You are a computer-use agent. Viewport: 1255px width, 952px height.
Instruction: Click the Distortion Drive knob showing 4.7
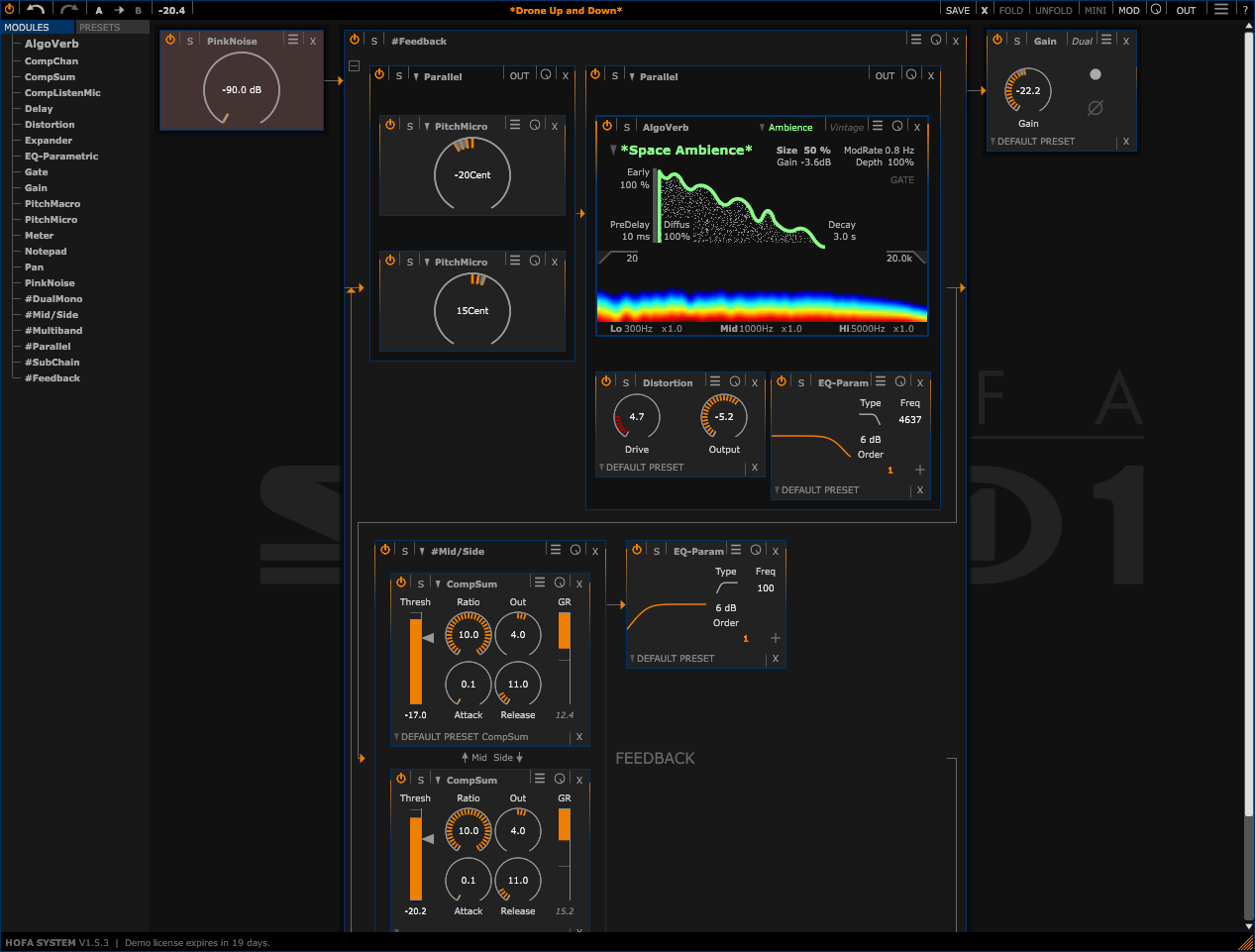point(637,417)
